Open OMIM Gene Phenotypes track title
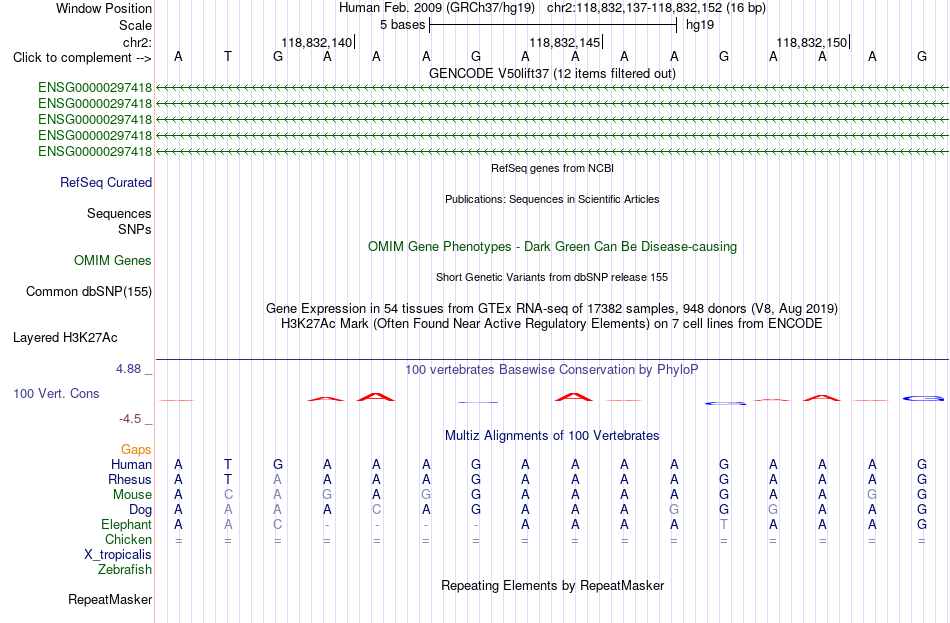This screenshot has width=950, height=623. (552, 247)
